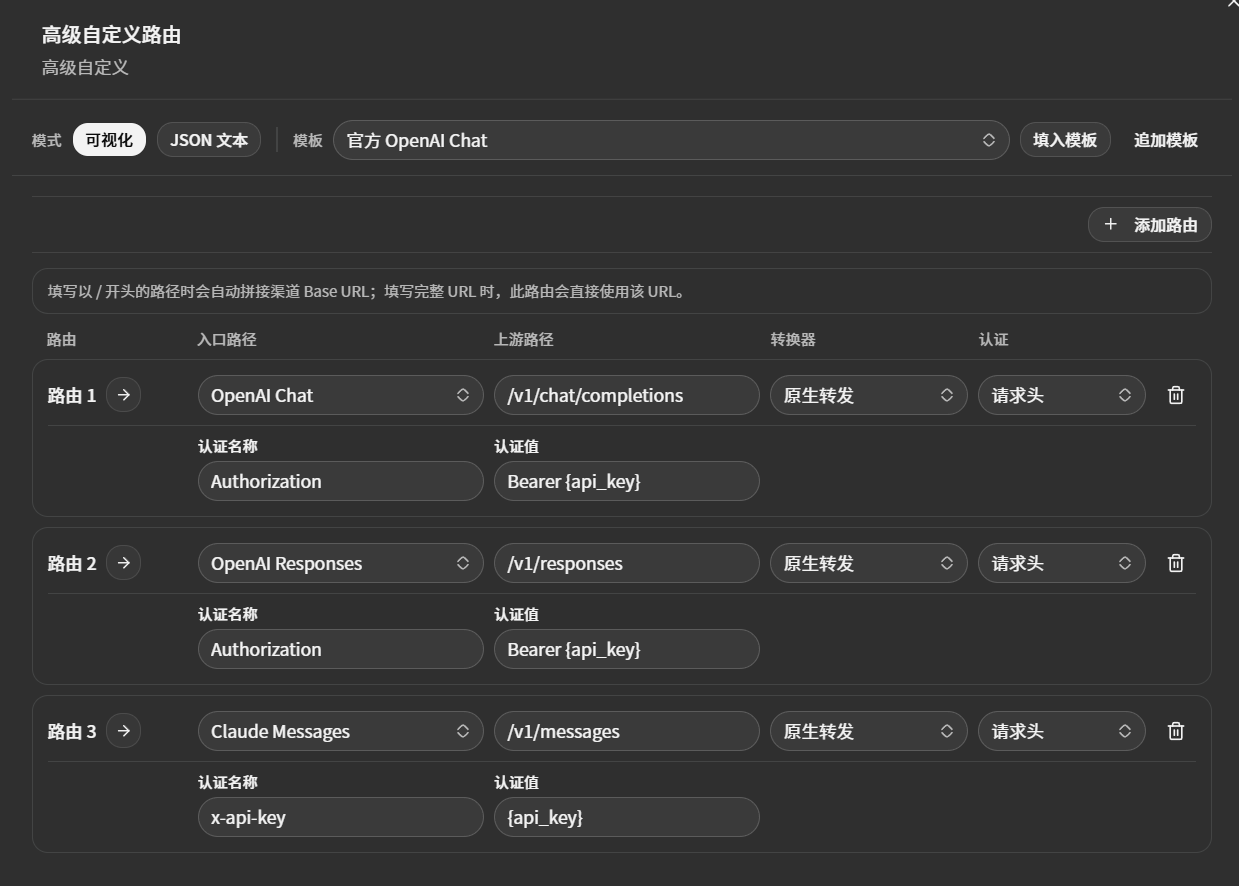Open 路由 3 认证 请求头 dropdown
This screenshot has width=1239, height=886.
click(x=1062, y=731)
